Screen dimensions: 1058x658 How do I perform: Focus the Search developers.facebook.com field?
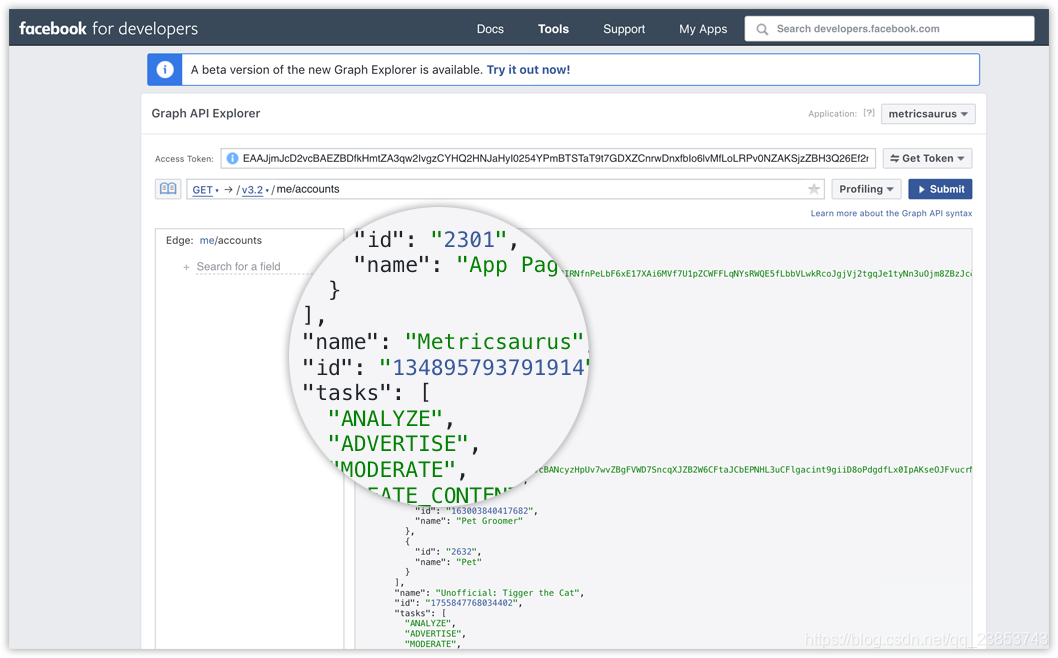(x=889, y=29)
